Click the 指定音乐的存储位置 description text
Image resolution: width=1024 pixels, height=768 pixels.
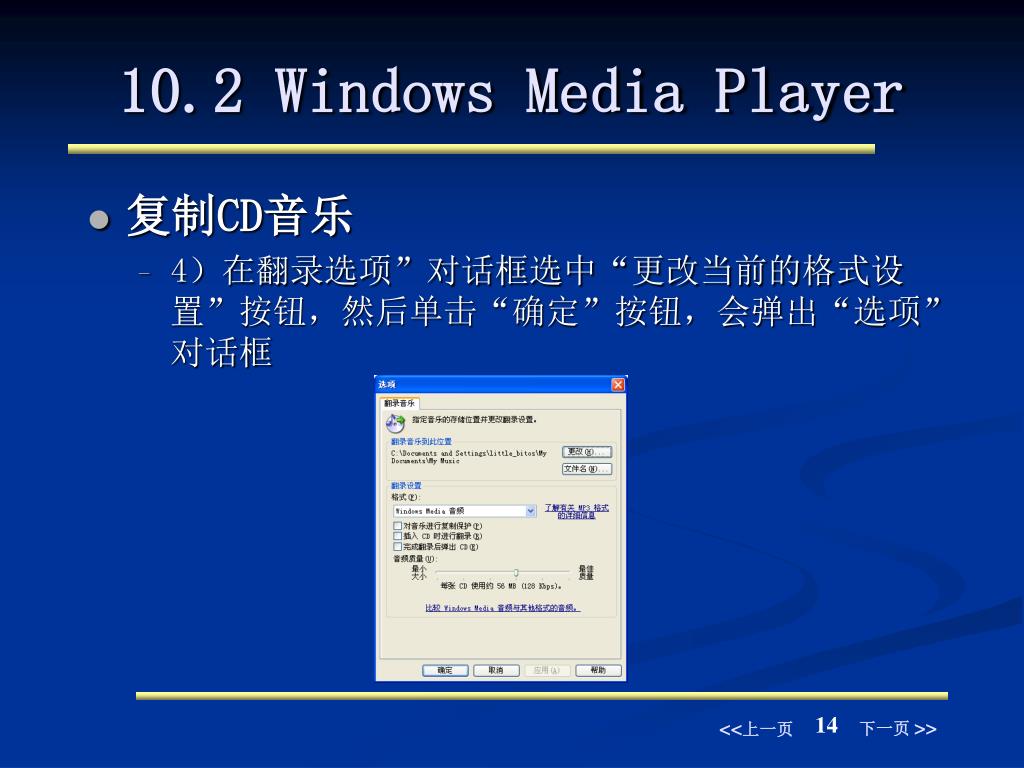pos(475,419)
